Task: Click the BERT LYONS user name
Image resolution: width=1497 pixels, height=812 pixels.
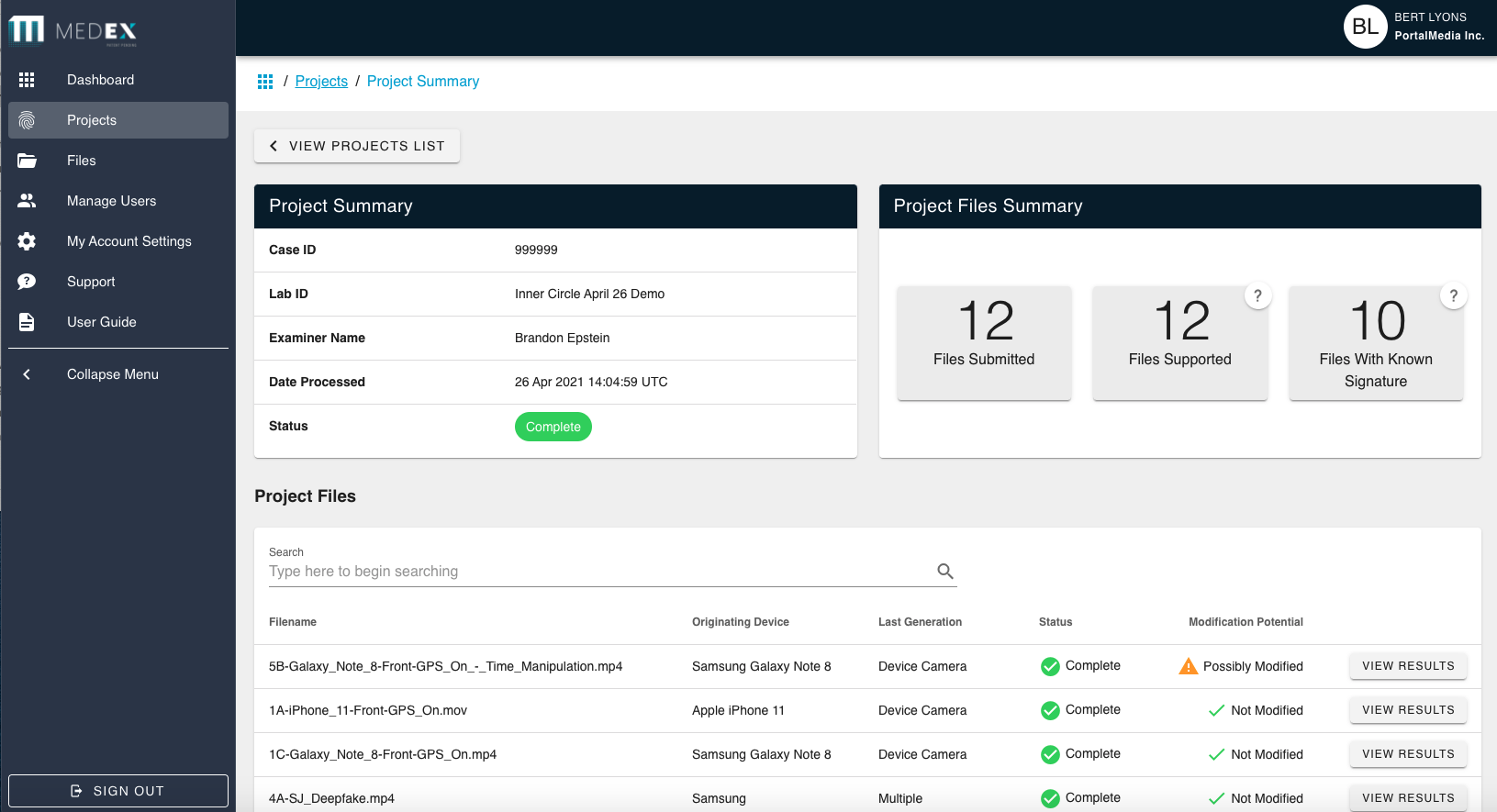Action: (1430, 17)
